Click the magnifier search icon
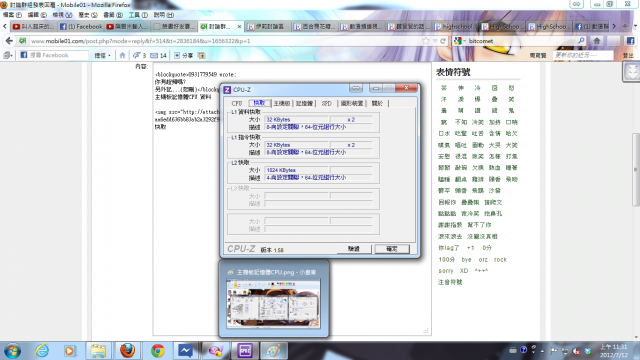The width and height of the screenshot is (640, 360). (x=581, y=41)
